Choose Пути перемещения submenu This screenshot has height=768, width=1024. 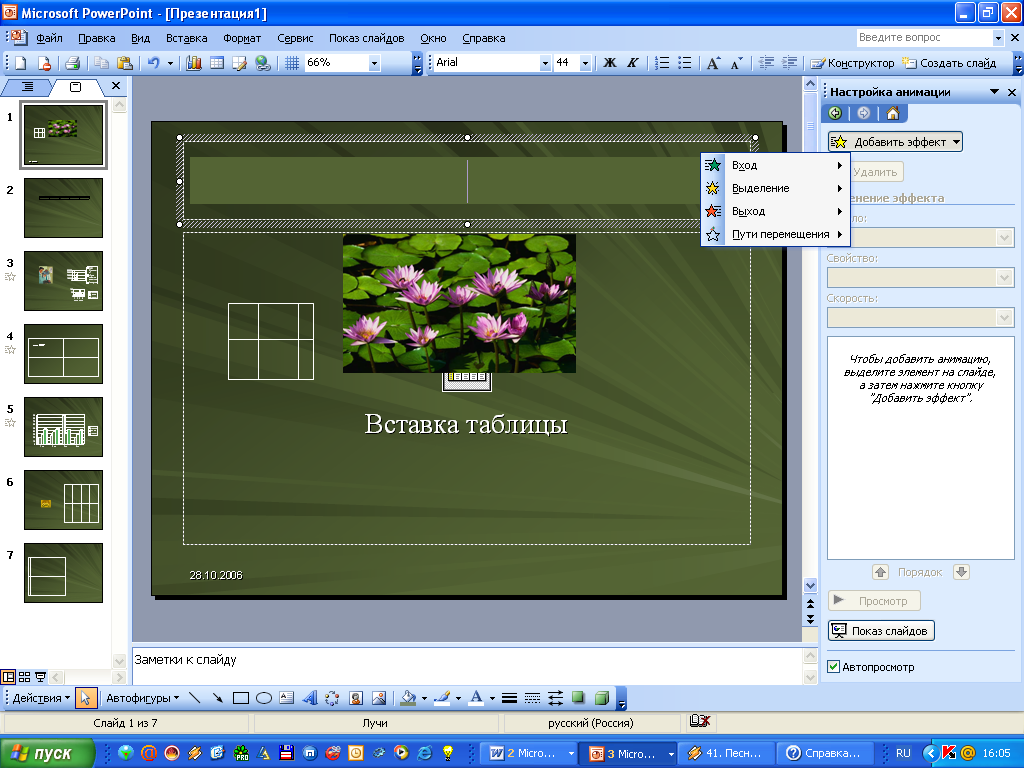pos(775,234)
